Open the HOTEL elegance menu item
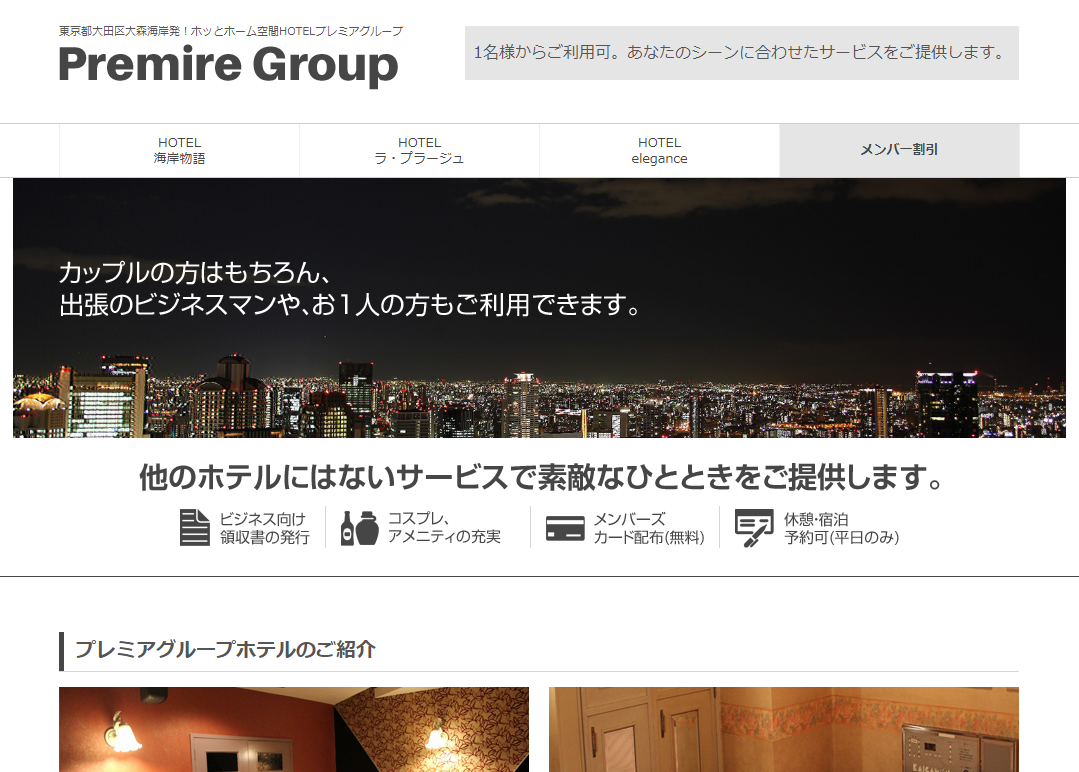The image size is (1079, 772). (x=659, y=151)
